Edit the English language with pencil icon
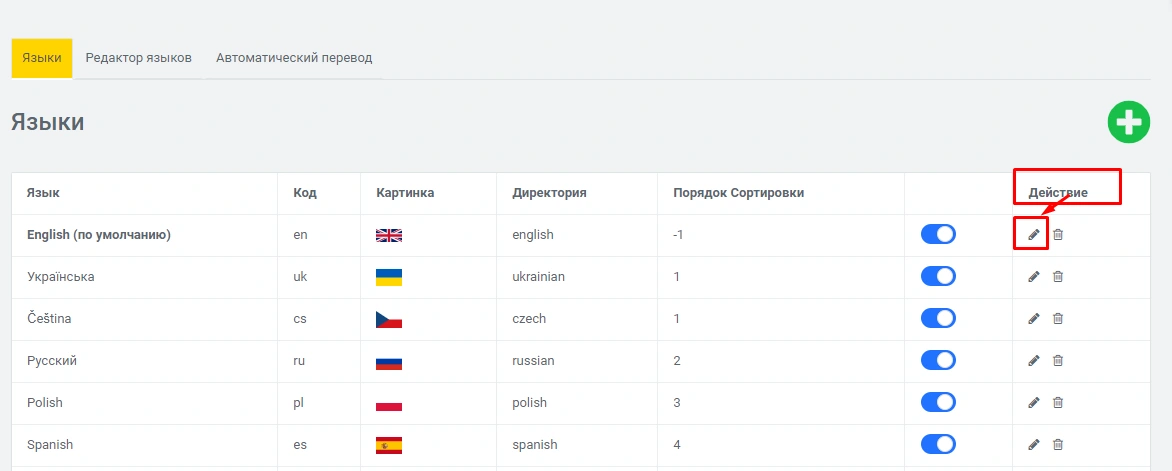 1034,235
